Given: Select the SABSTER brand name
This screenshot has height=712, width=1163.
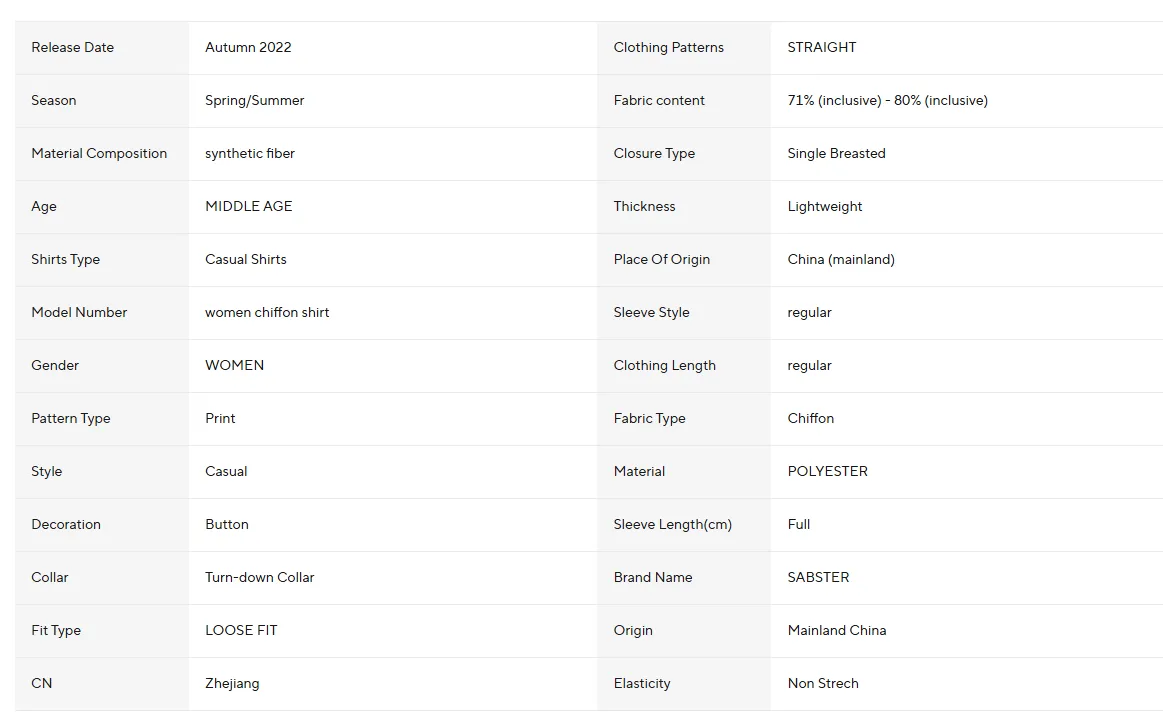Looking at the screenshot, I should (x=818, y=577).
